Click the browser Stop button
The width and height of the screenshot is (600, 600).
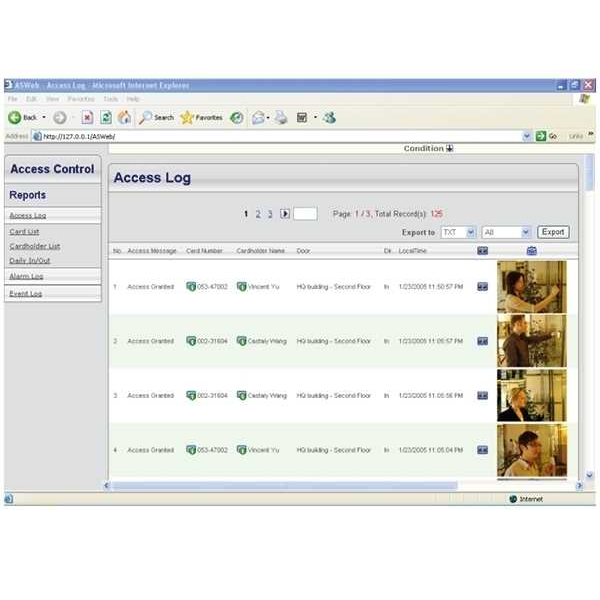pyautogui.click(x=87, y=117)
